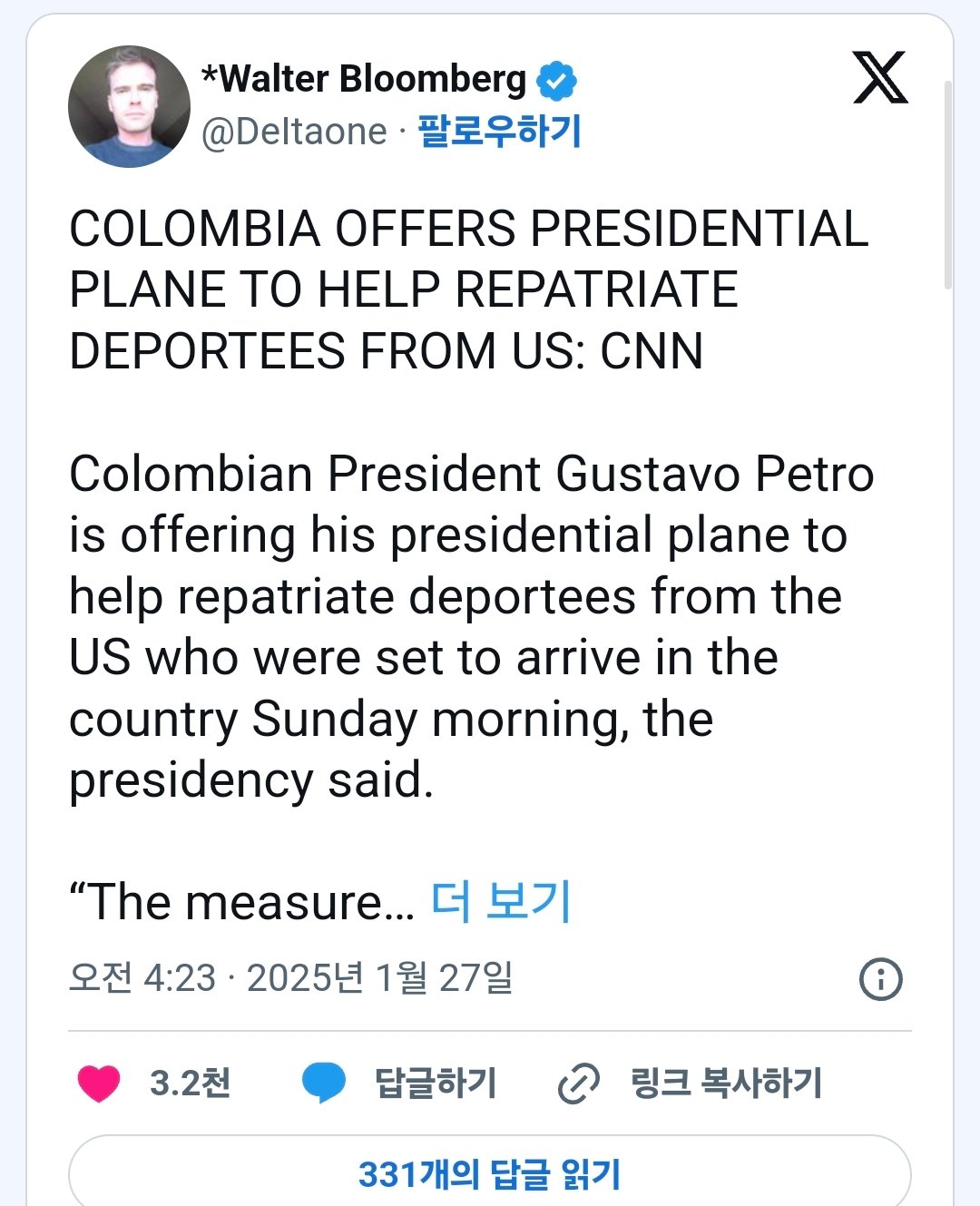Click the Colombian President Gustavo Petro paragraph
Viewport: 980px width, 1206px height.
(472, 626)
